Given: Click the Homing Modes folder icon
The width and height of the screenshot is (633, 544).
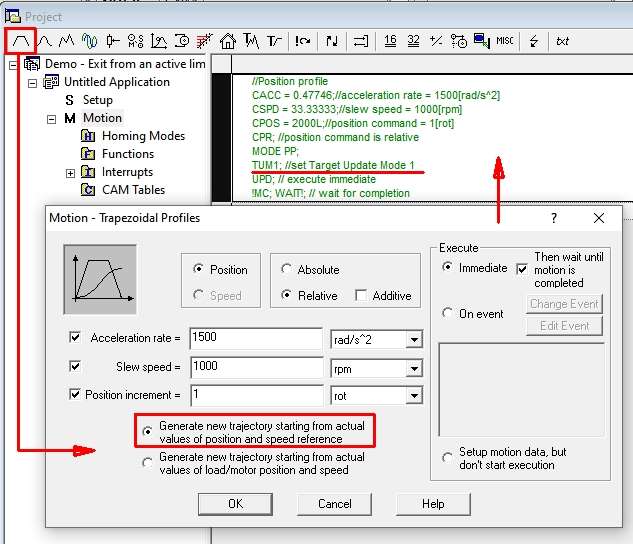Looking at the screenshot, I should point(88,136).
